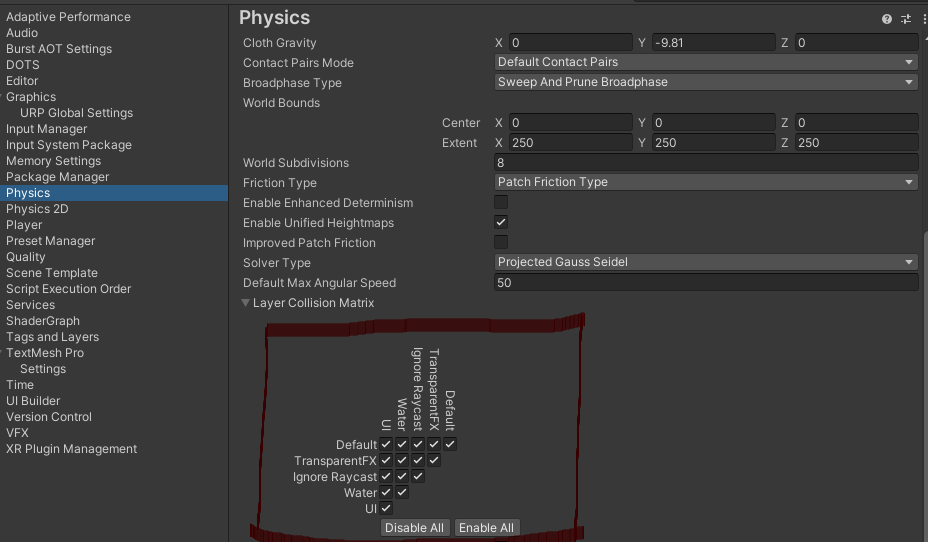
Task: Toggle TransparentFX row, TransparentFX column checkbox
Action: (x=434, y=460)
